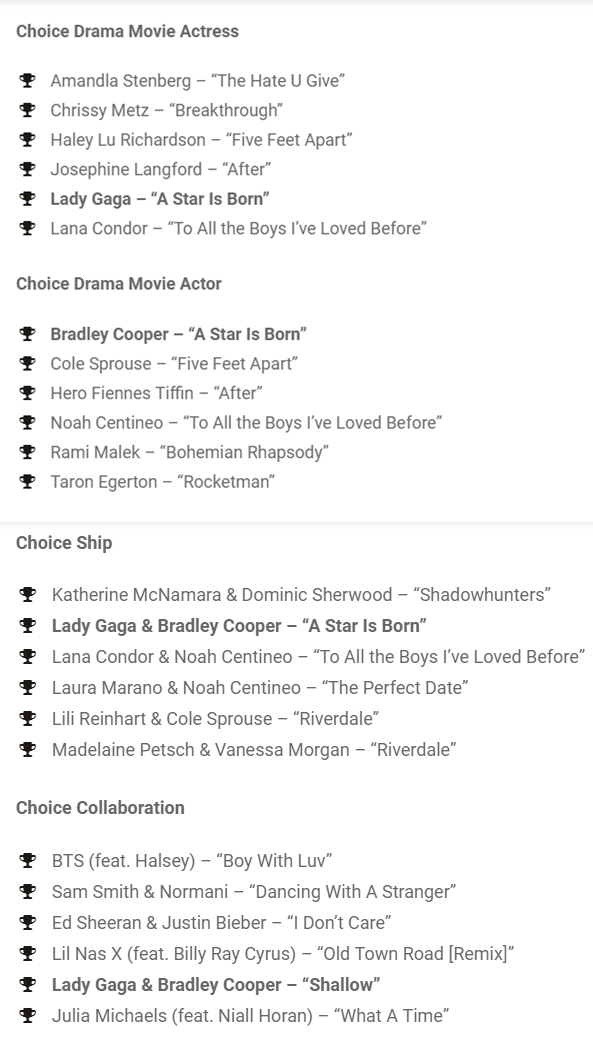Click the trophy icon beside BTS (feat. Halsey)
593x1049 pixels.
point(27,860)
